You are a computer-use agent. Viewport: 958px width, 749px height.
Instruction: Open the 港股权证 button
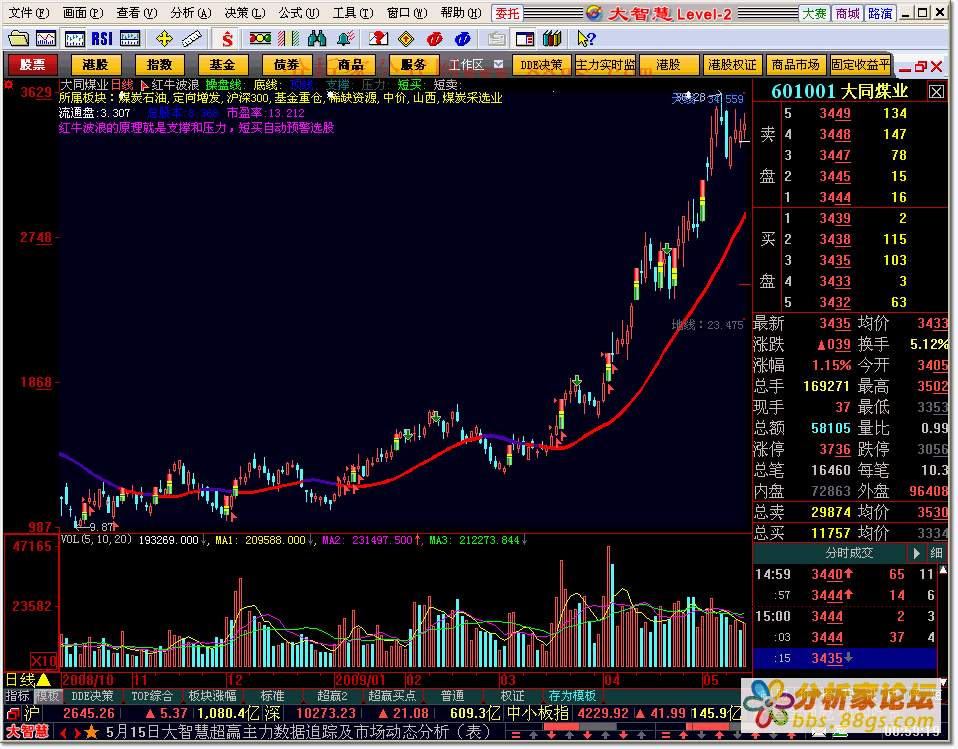(732, 65)
